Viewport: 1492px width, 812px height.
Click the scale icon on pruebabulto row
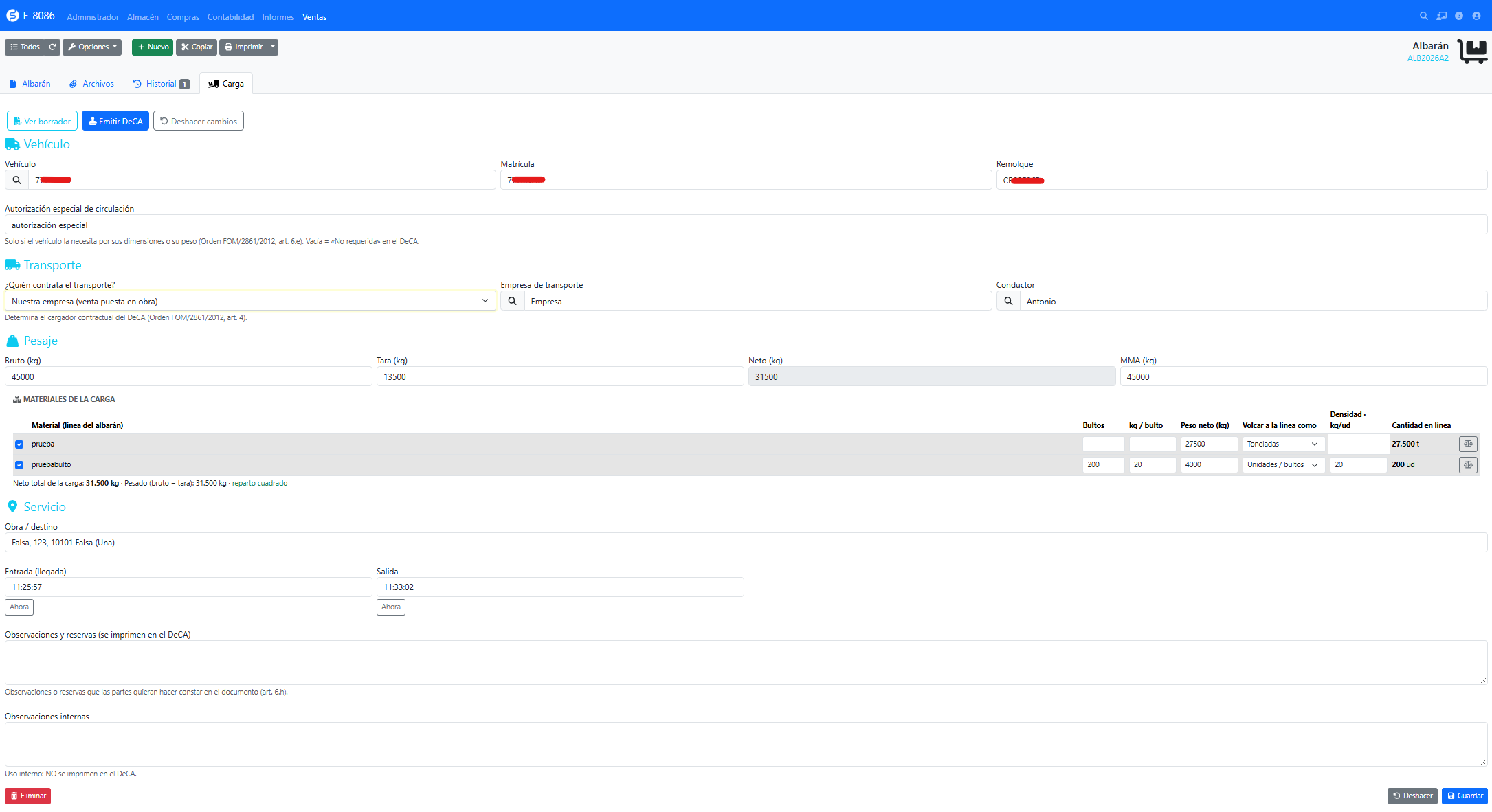pos(1468,465)
